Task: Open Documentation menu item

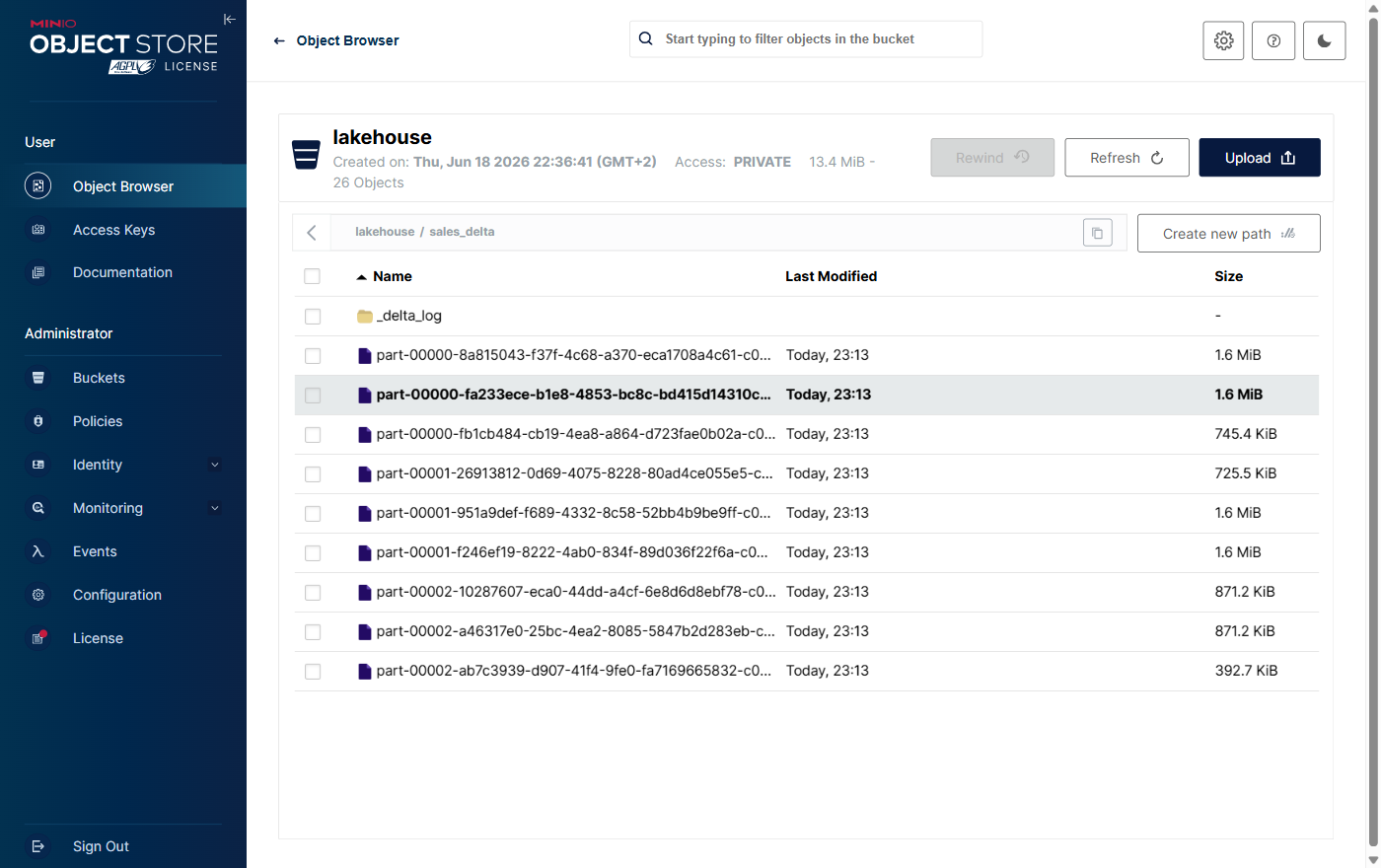Action: (122, 272)
